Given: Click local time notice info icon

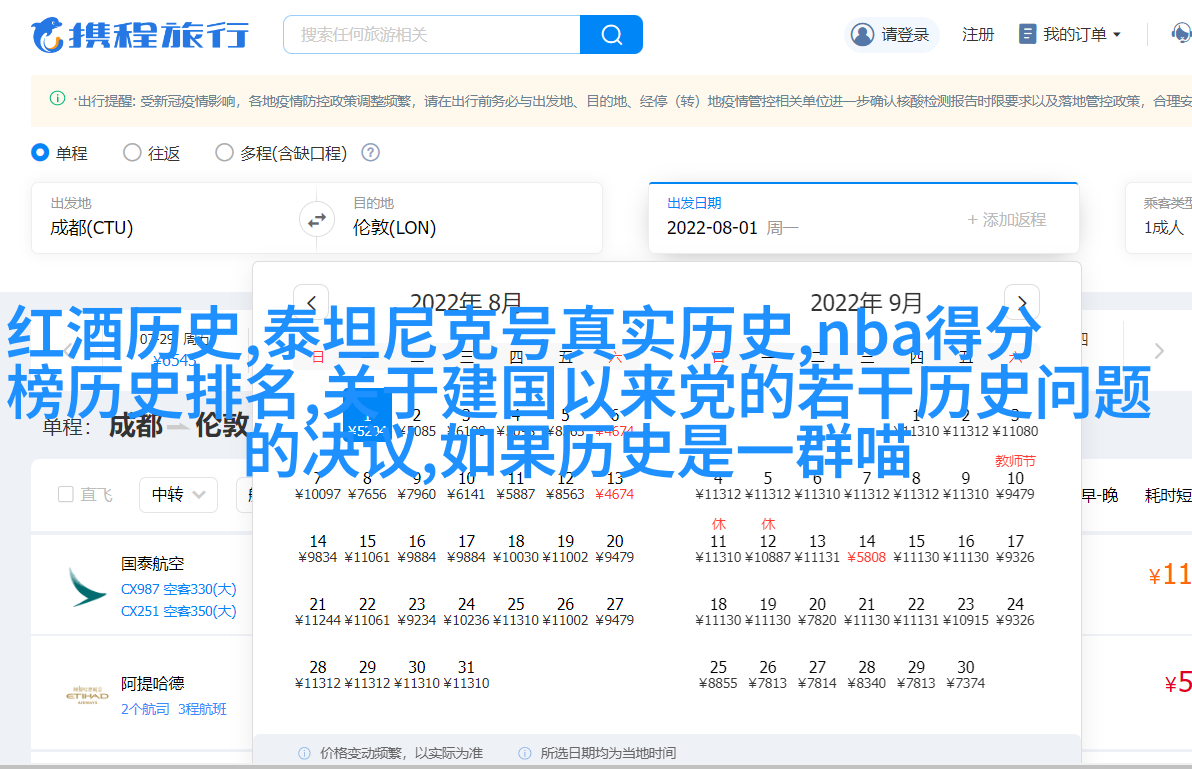Looking at the screenshot, I should coord(525,753).
